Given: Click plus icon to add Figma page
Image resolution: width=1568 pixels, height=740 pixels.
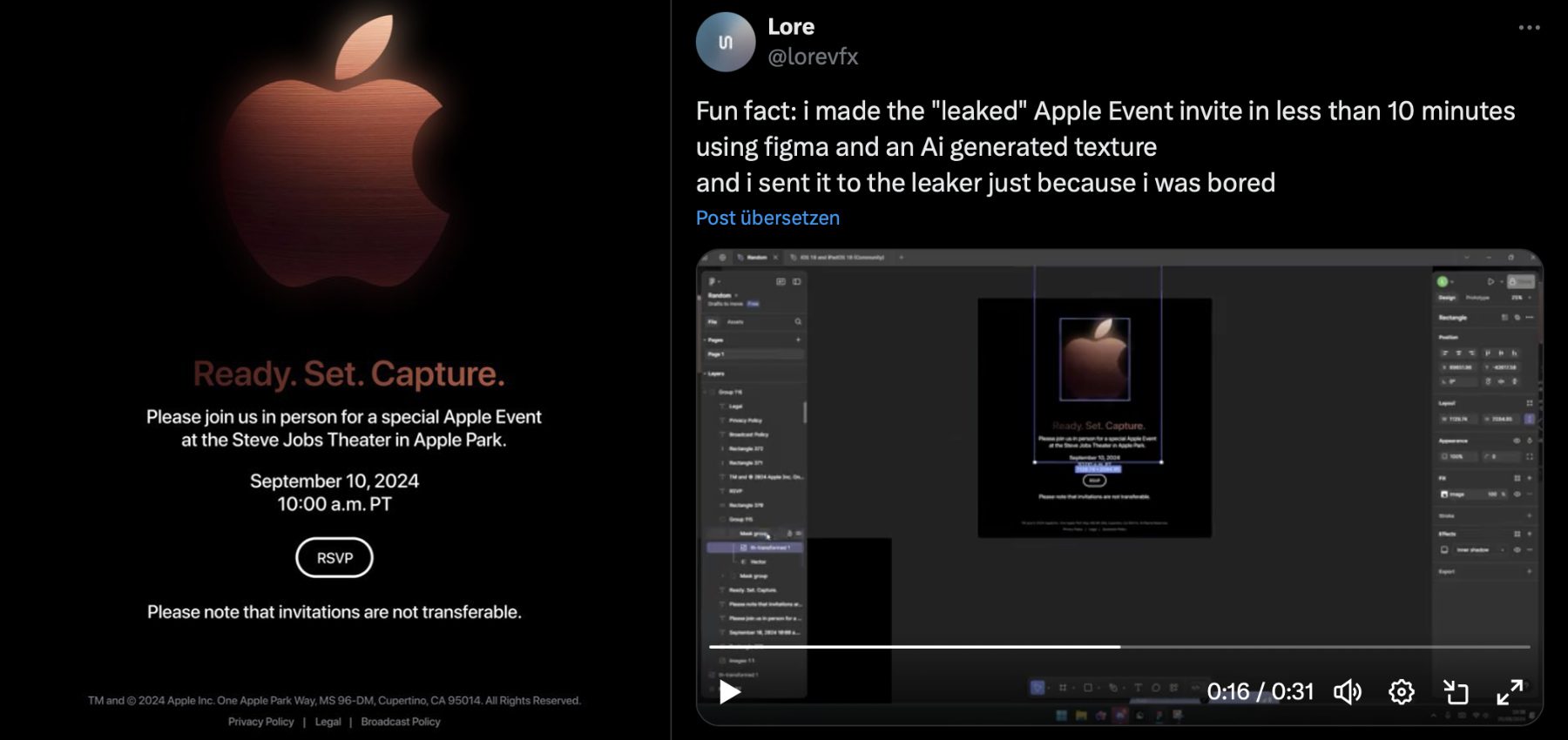Looking at the screenshot, I should 798,340.
